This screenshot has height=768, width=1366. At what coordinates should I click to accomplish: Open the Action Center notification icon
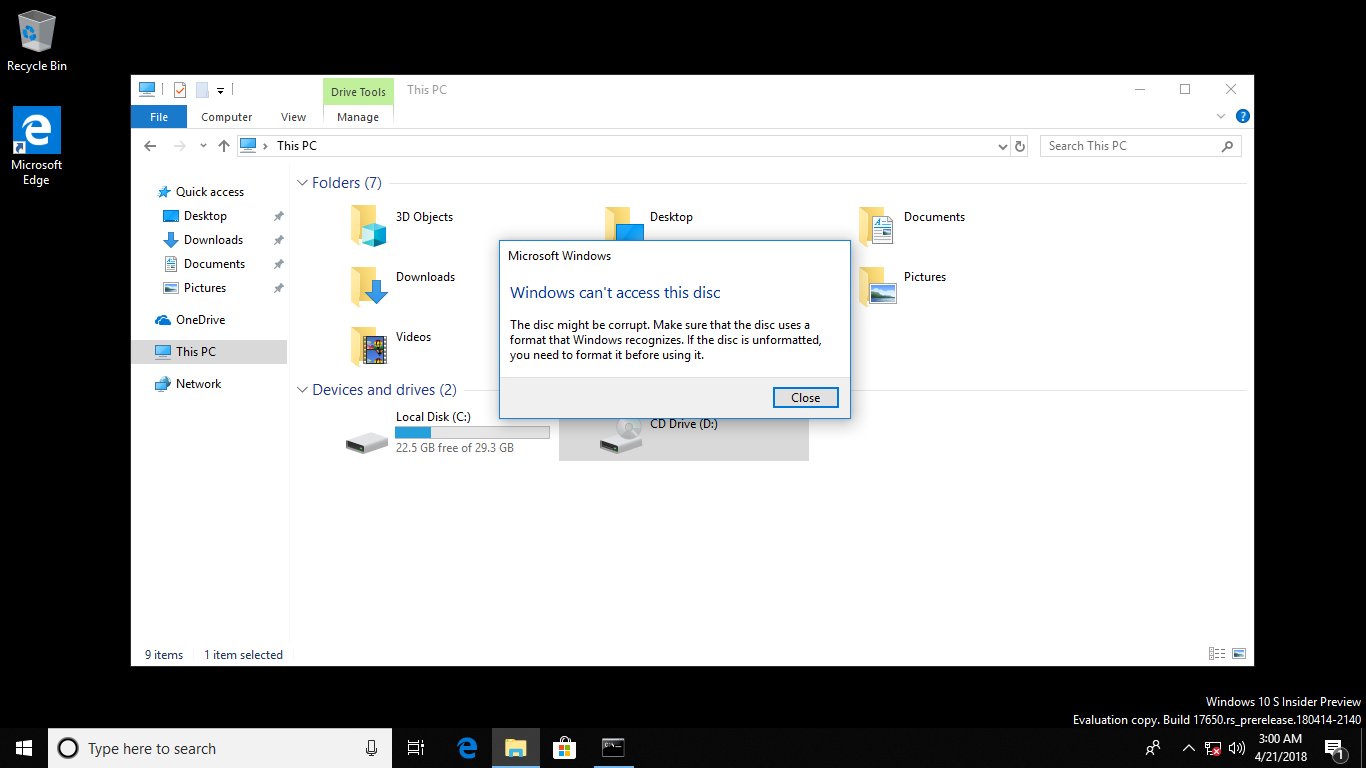click(x=1333, y=748)
